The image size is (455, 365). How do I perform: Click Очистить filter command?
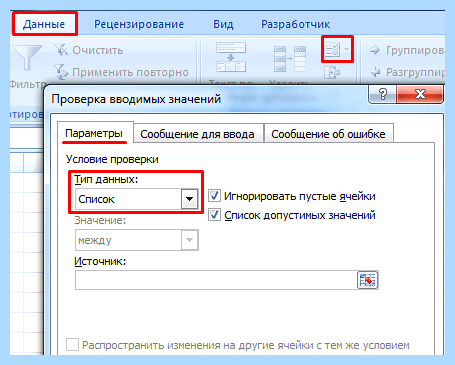[89, 50]
